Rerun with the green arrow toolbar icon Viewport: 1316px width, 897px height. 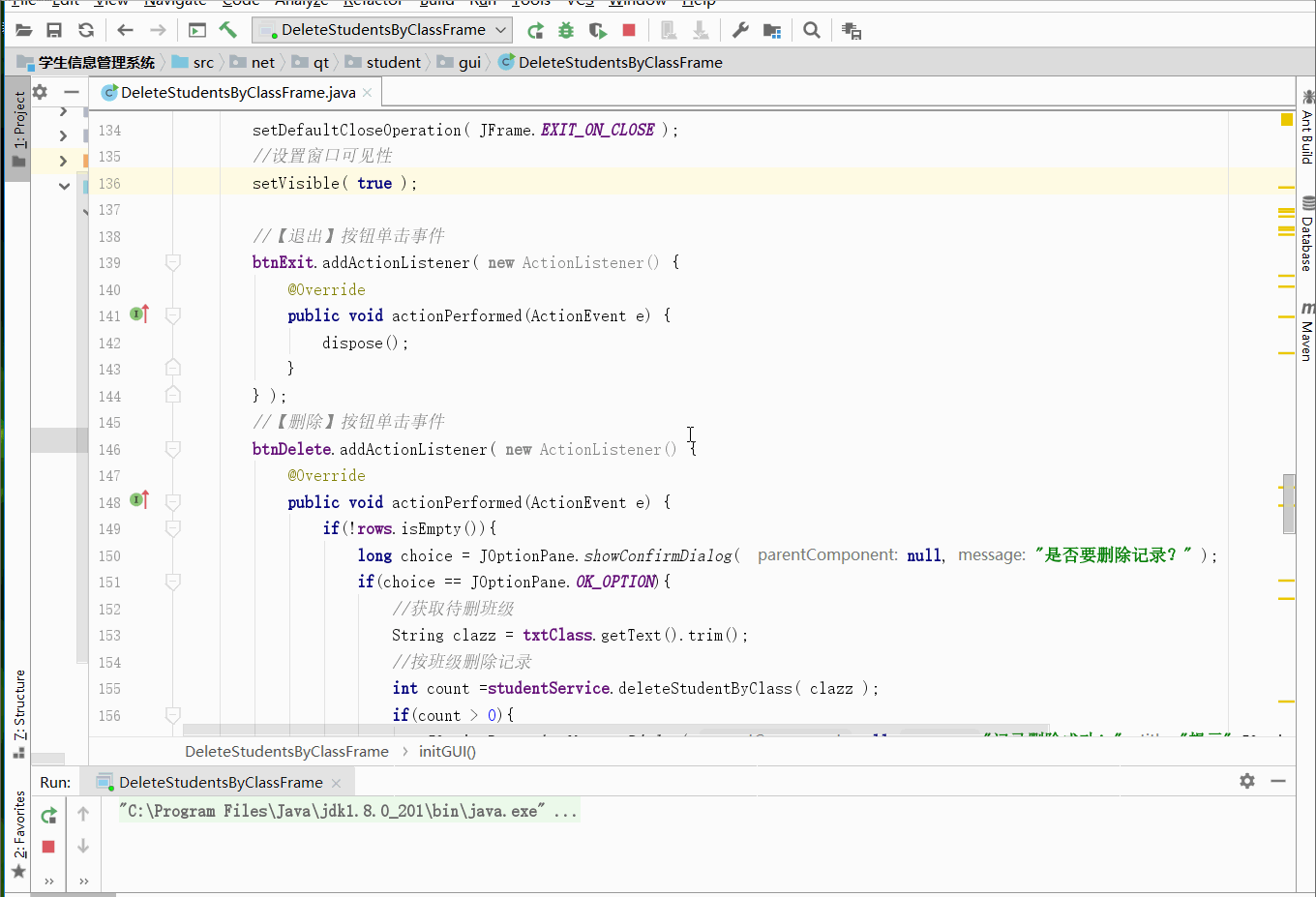click(535, 30)
